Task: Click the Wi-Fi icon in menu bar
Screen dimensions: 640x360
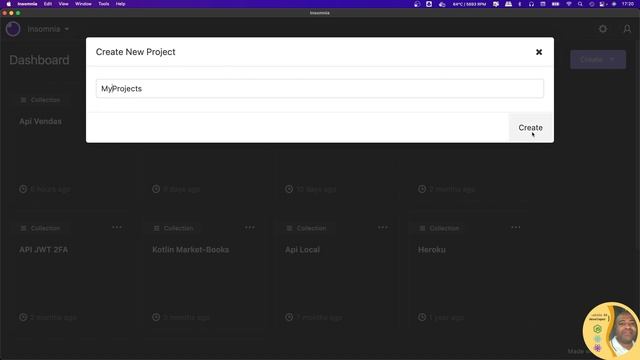Action: click(x=569, y=4)
